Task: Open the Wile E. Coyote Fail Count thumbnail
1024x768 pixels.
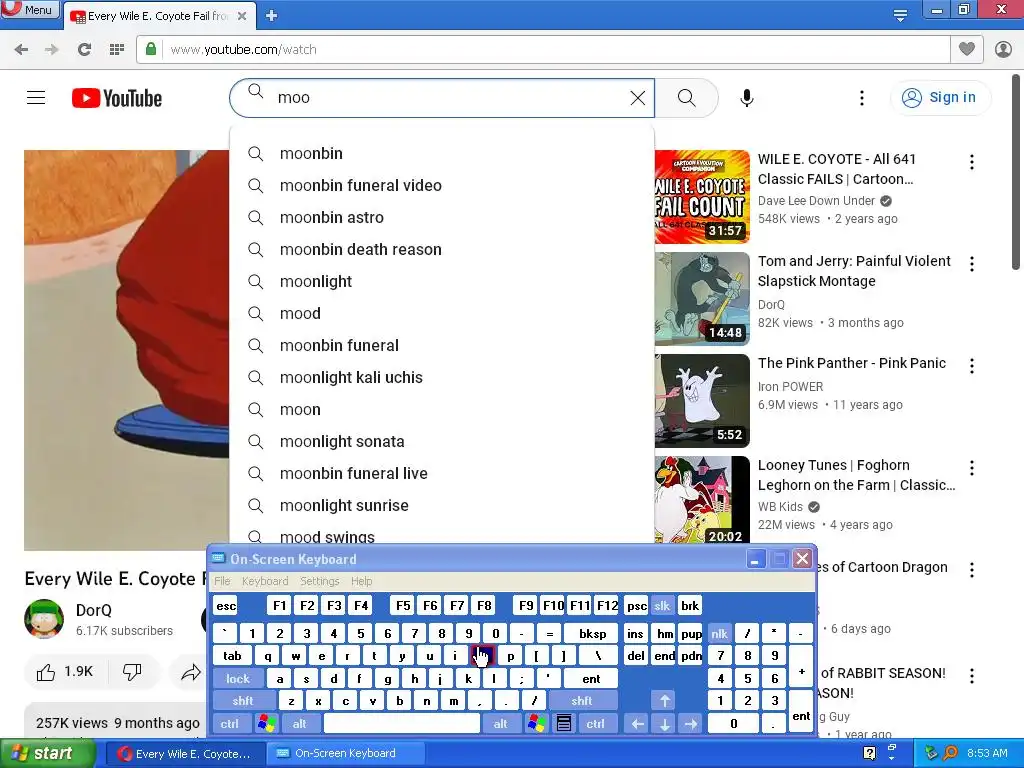Action: point(702,197)
